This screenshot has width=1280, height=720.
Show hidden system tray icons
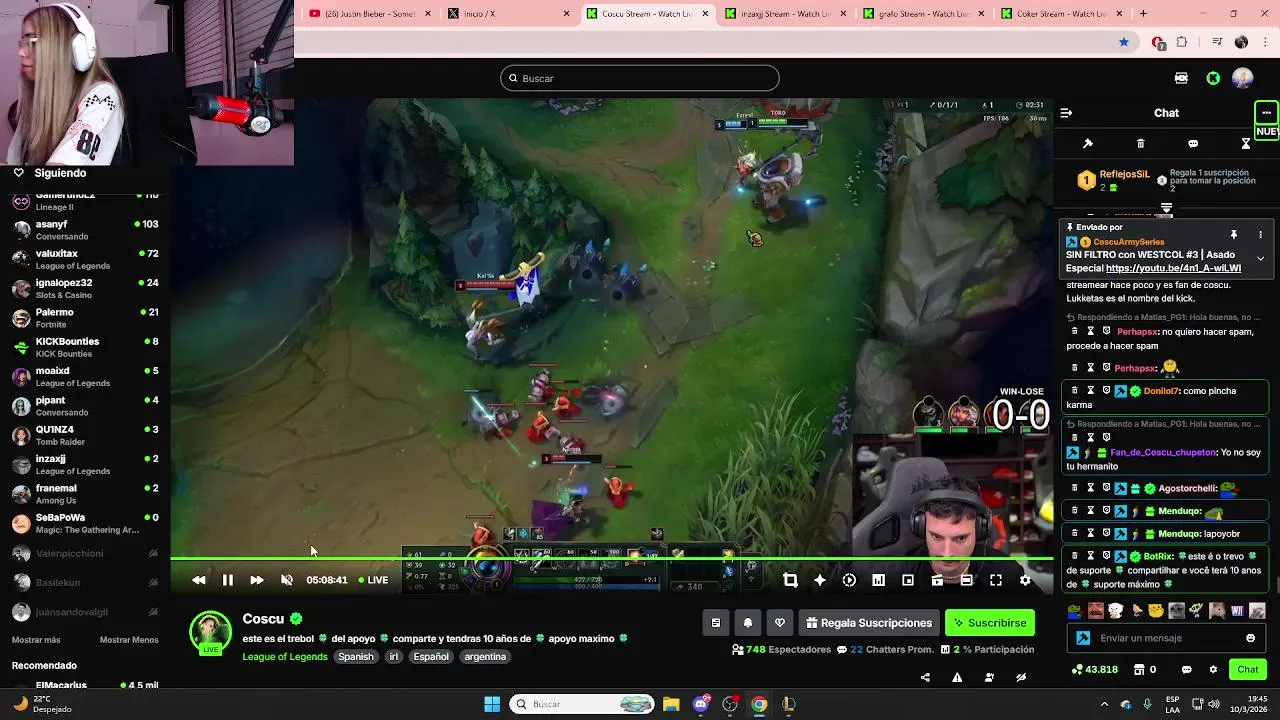(x=1104, y=704)
